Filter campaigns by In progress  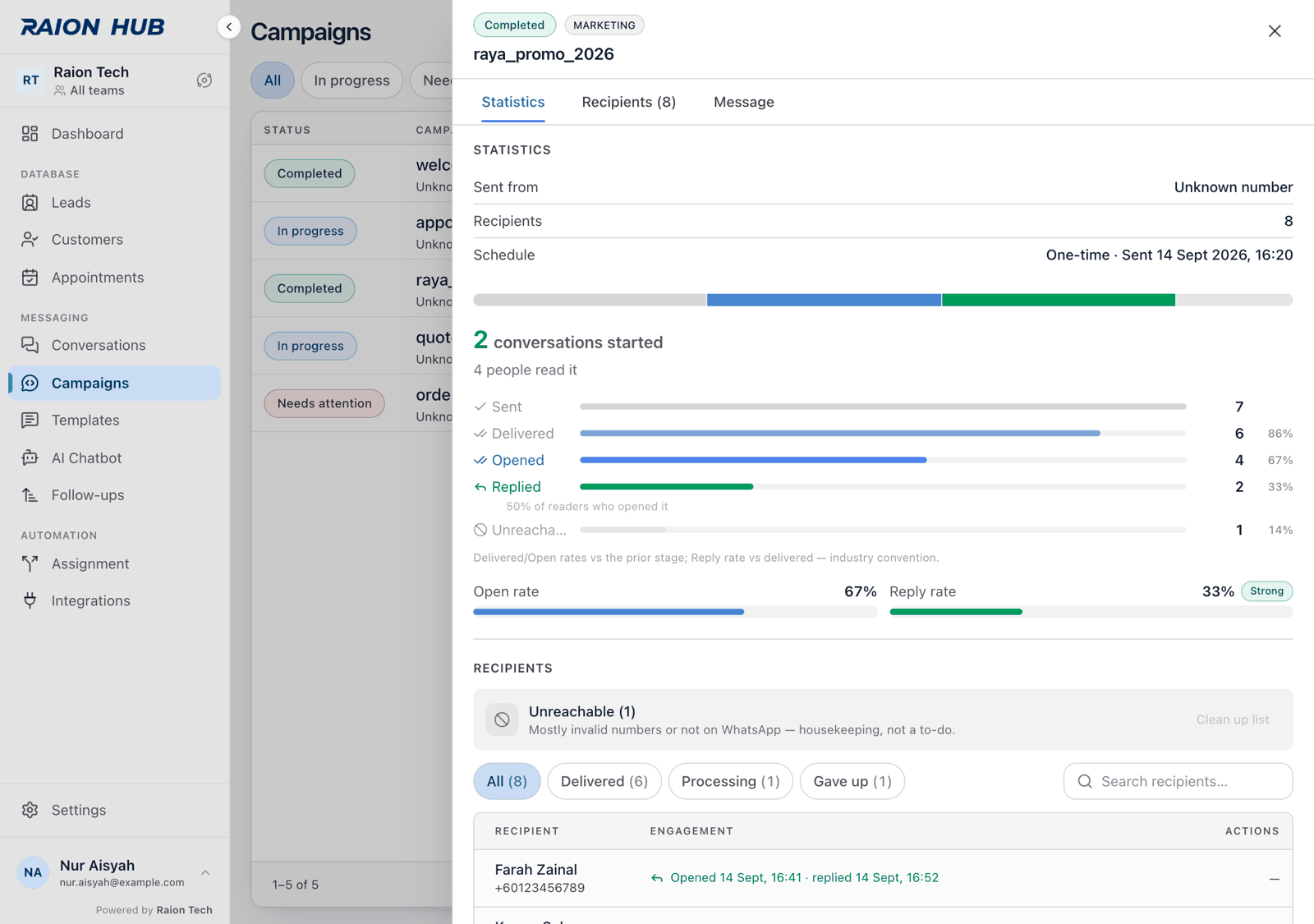(x=351, y=80)
